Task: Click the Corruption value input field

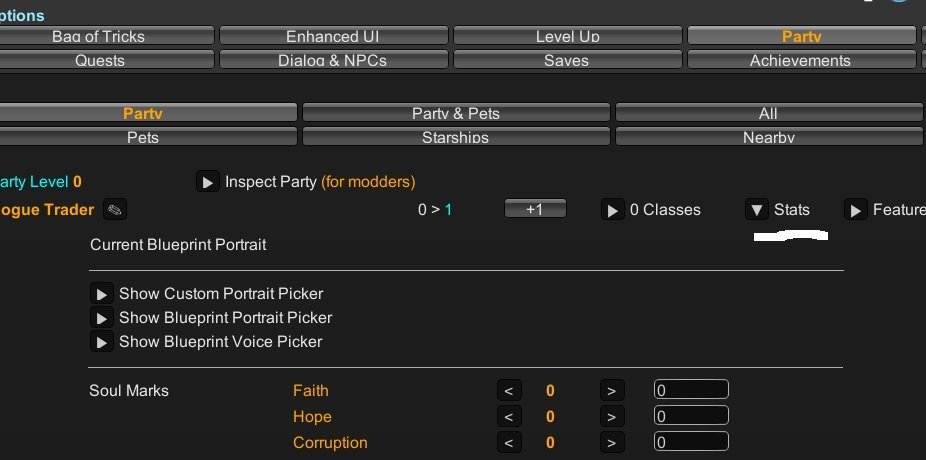Action: click(x=691, y=442)
